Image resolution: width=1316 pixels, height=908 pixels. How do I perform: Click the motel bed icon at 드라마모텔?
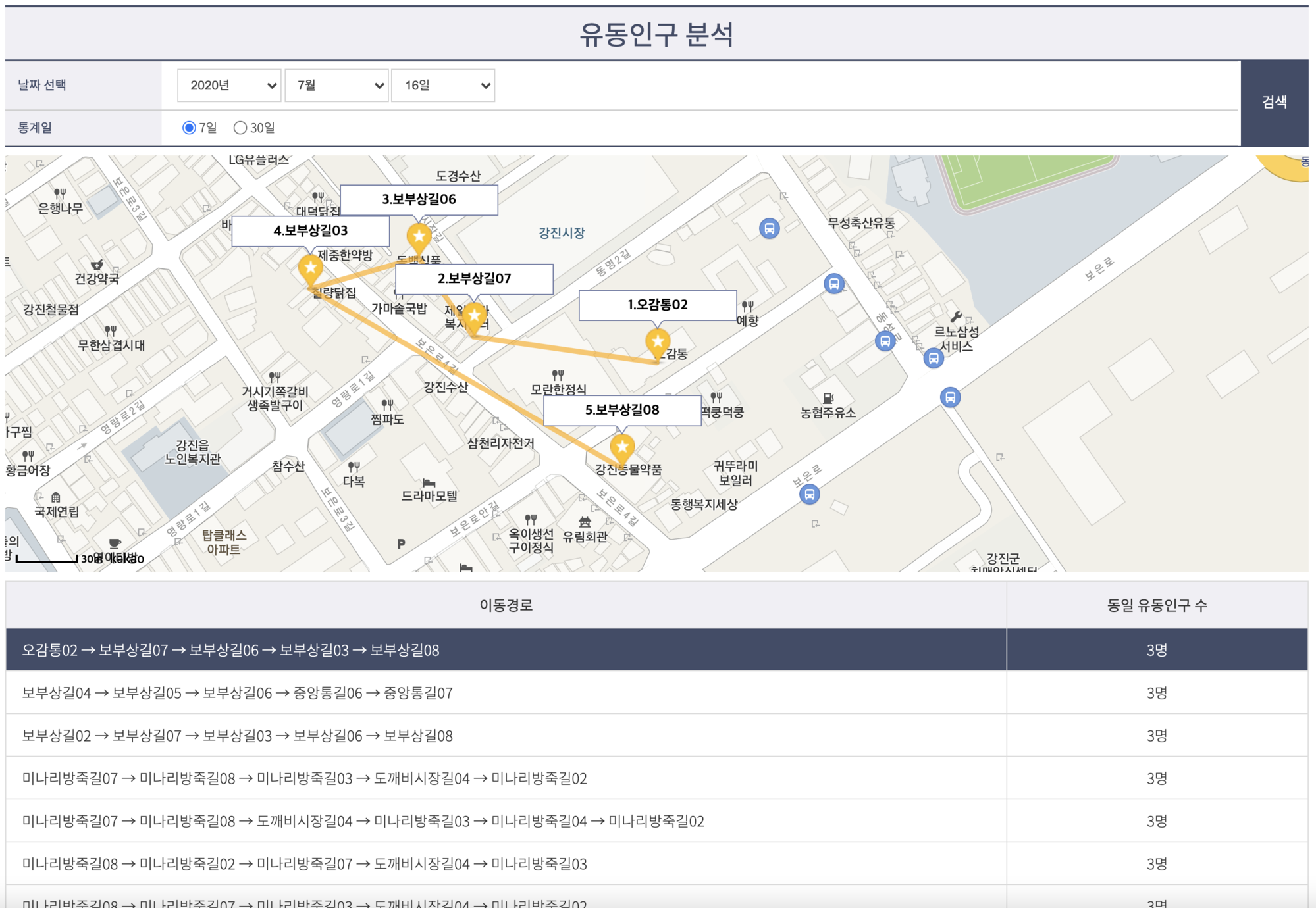click(x=429, y=482)
